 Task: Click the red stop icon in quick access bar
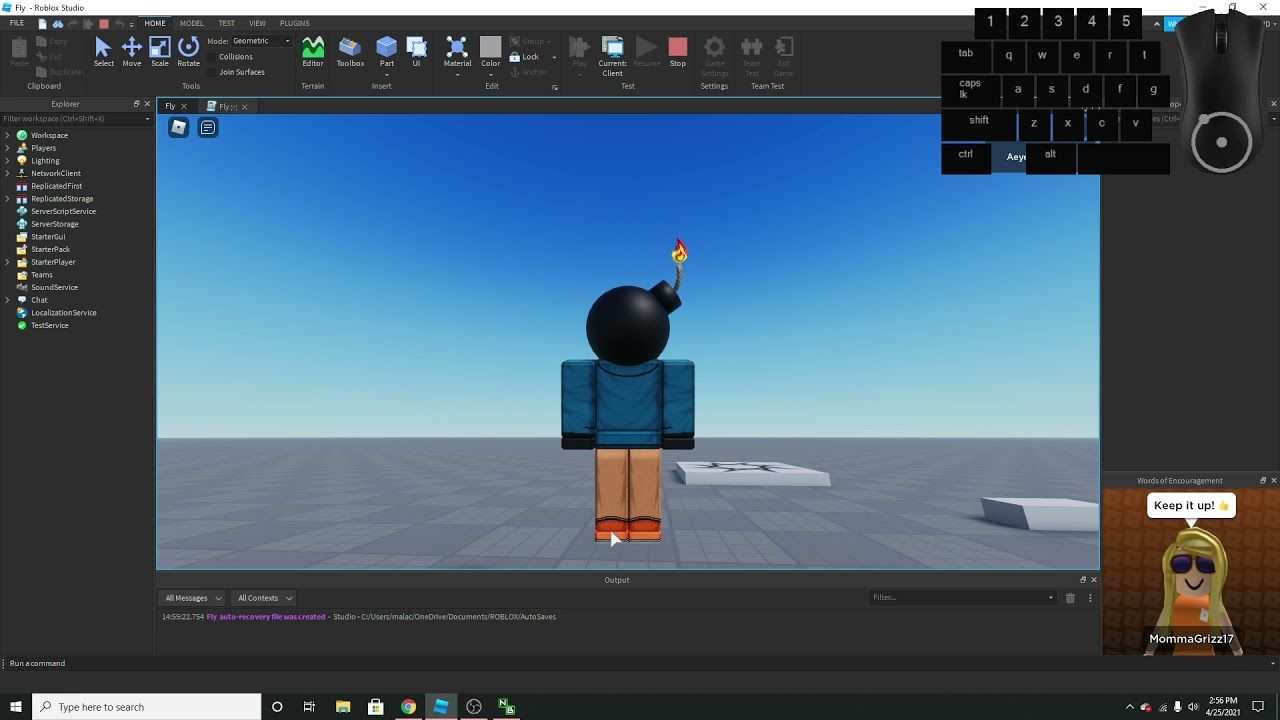103,23
